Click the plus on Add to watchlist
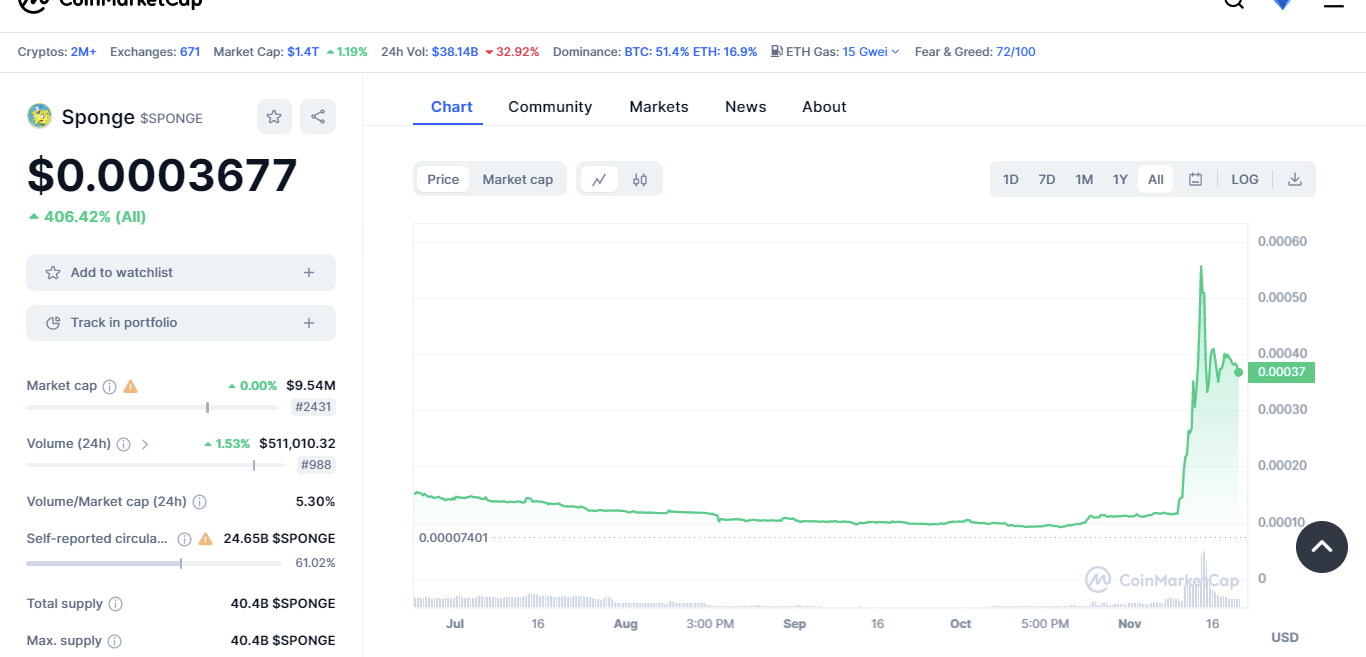This screenshot has width=1366, height=657. 309,273
